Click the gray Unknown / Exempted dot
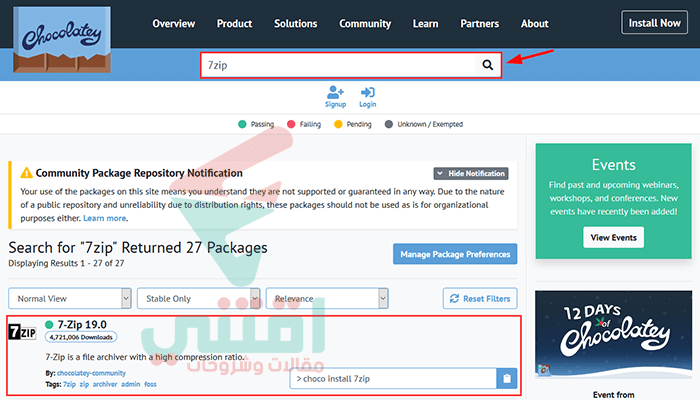 389,124
